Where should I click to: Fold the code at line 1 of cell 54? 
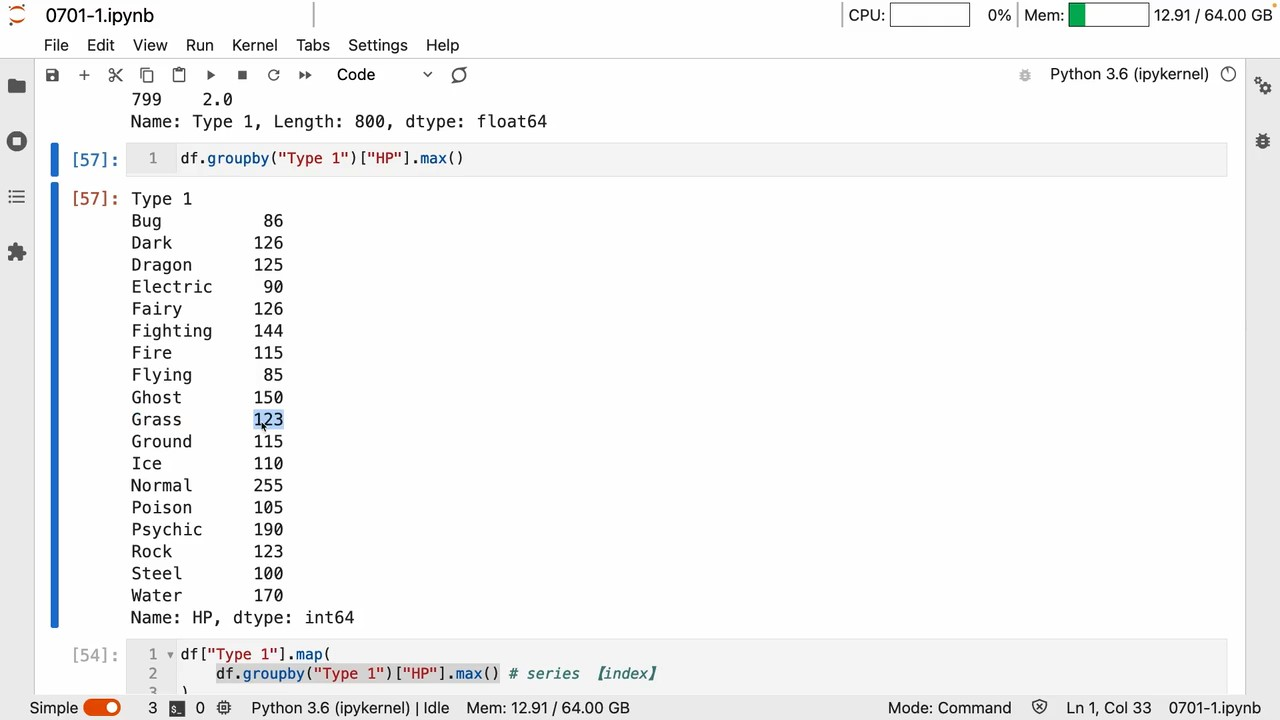[x=170, y=655]
